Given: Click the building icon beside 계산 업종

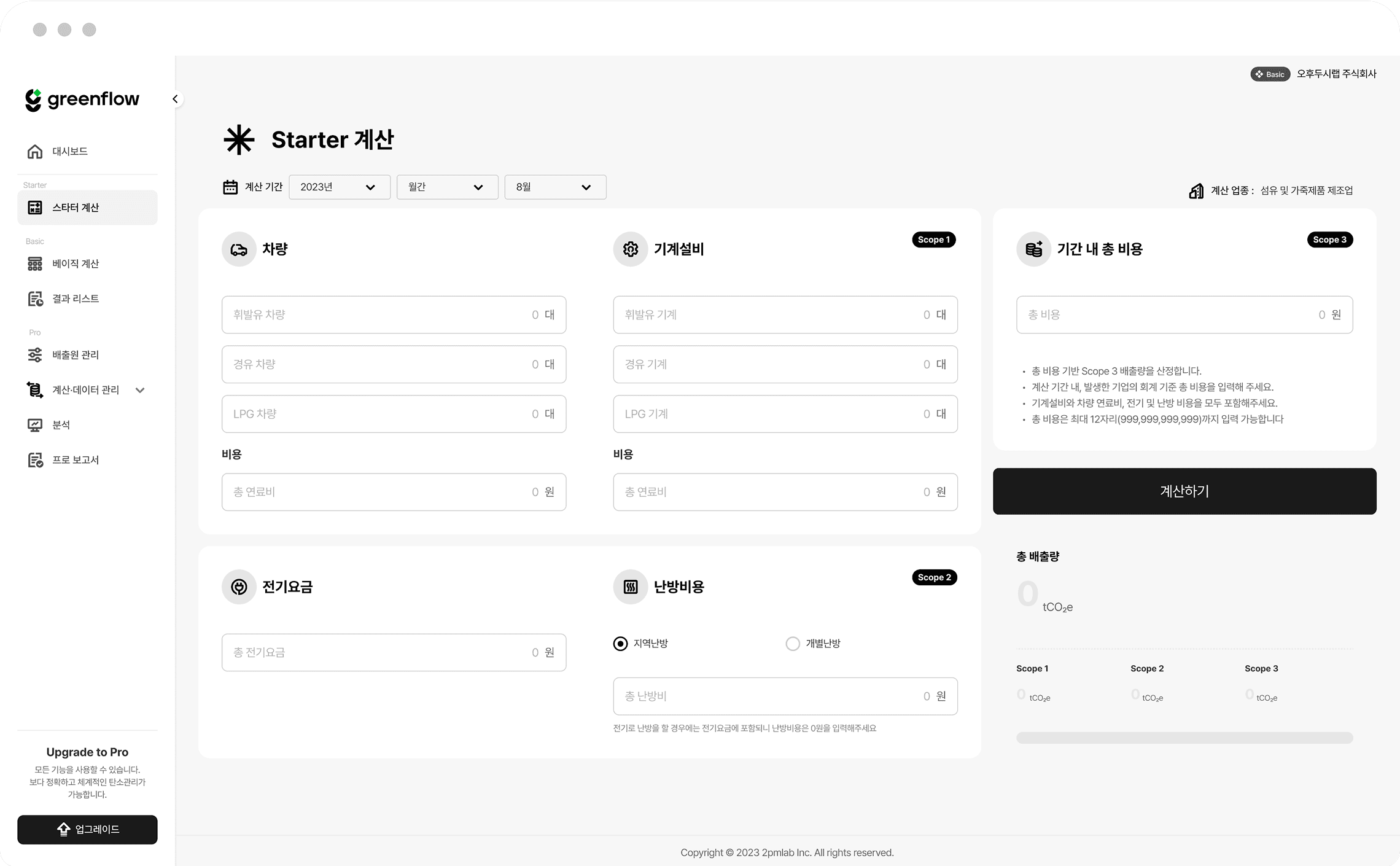Looking at the screenshot, I should click(1196, 191).
